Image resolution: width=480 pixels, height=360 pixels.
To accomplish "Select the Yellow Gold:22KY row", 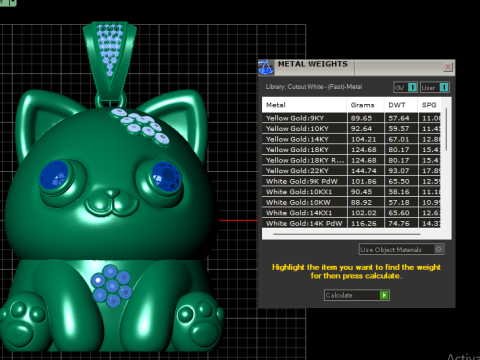I will (x=351, y=171).
